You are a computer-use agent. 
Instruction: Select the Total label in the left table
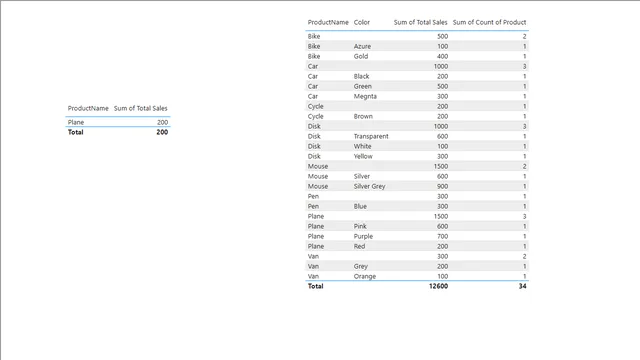pyautogui.click(x=76, y=132)
